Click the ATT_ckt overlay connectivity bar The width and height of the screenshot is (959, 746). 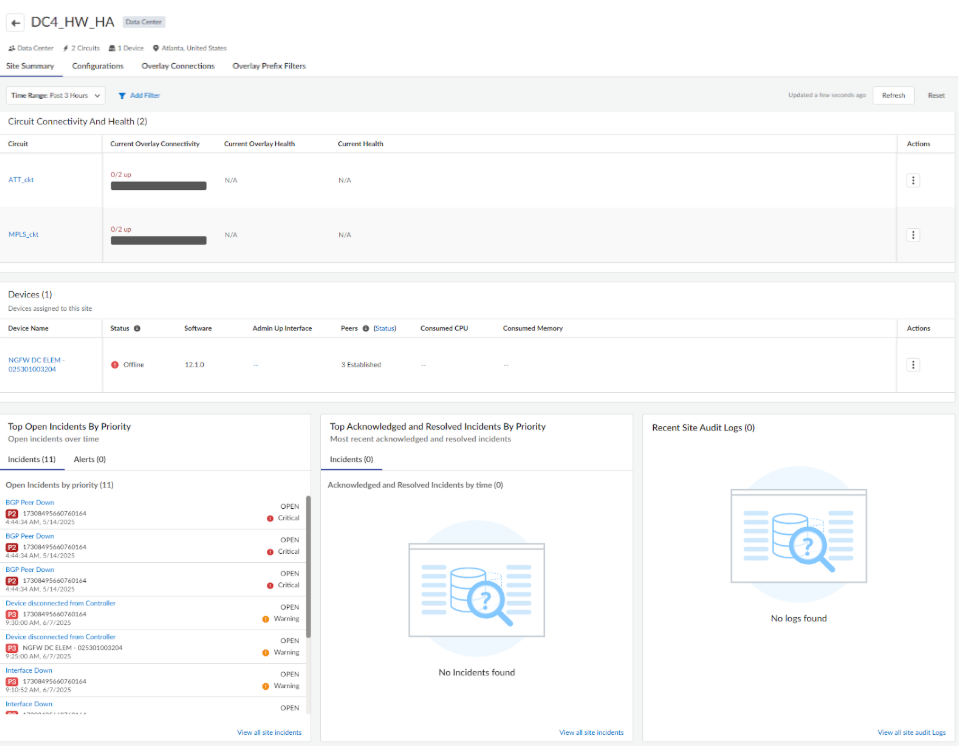coord(158,186)
